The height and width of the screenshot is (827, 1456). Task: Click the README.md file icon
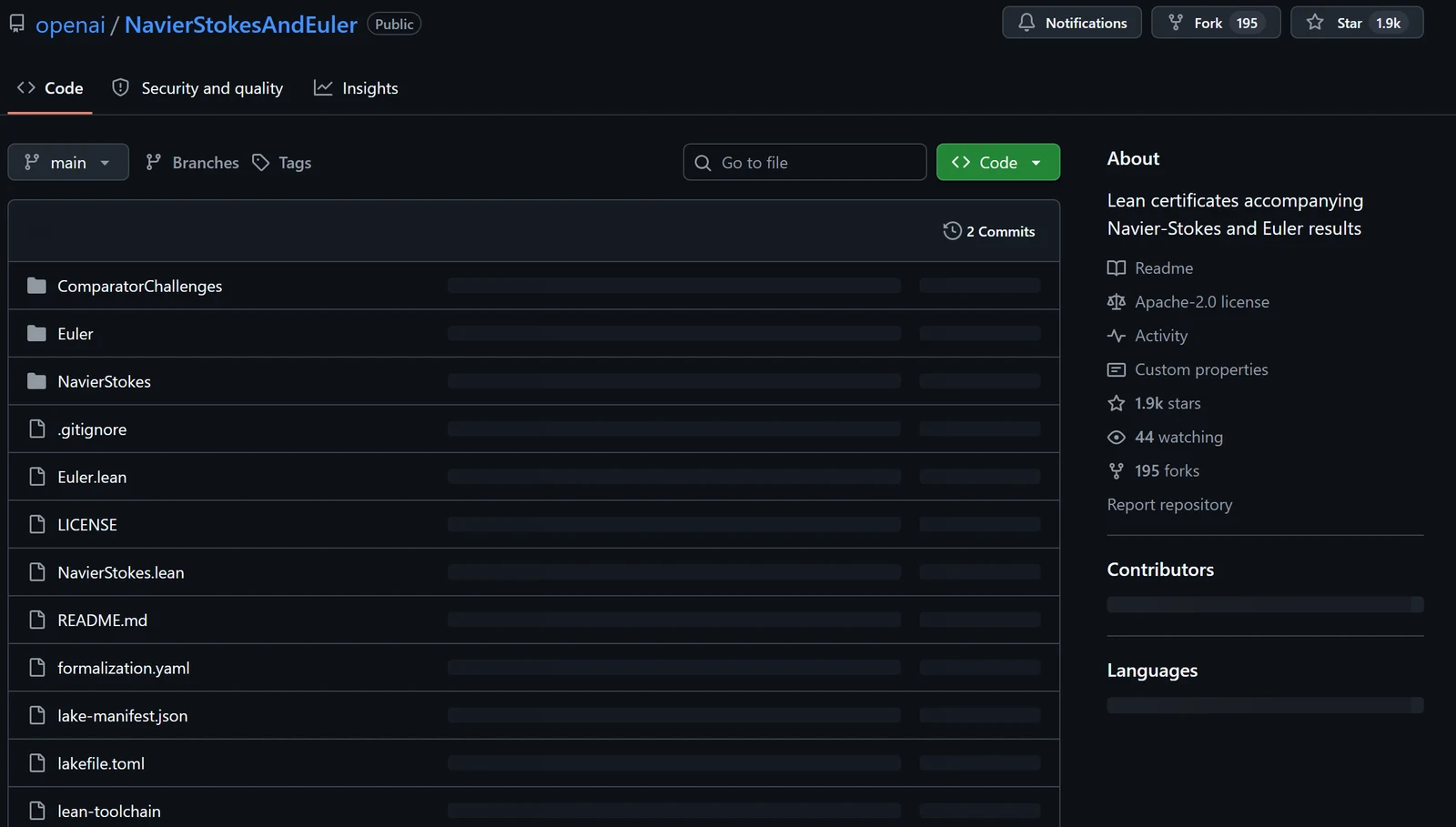(x=37, y=620)
